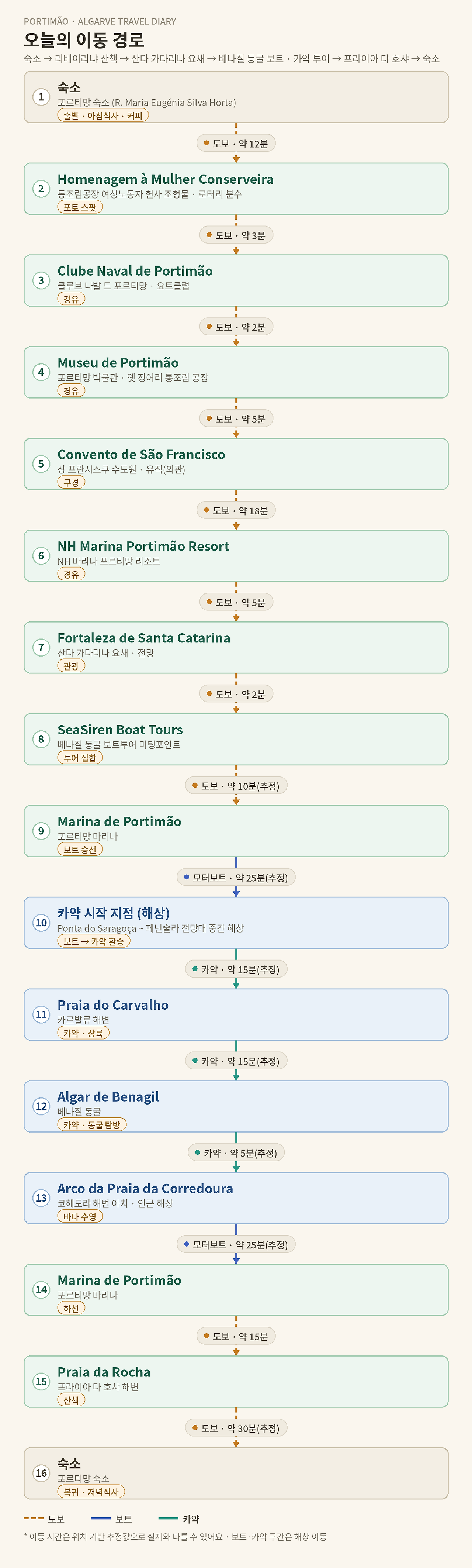This screenshot has height=1568, width=472.
Task: Open the Praia da Rocha card title
Action: [104, 1371]
